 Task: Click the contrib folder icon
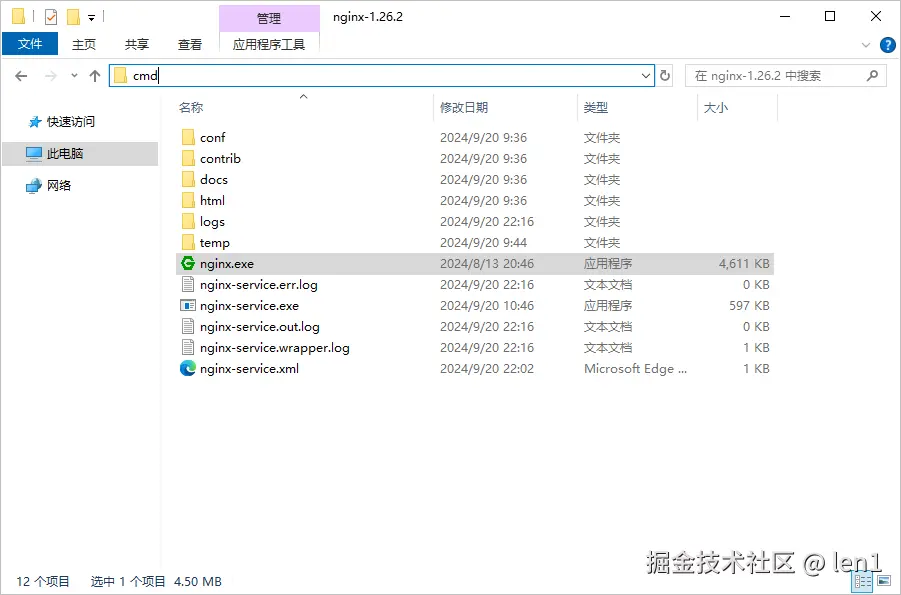[x=188, y=158]
